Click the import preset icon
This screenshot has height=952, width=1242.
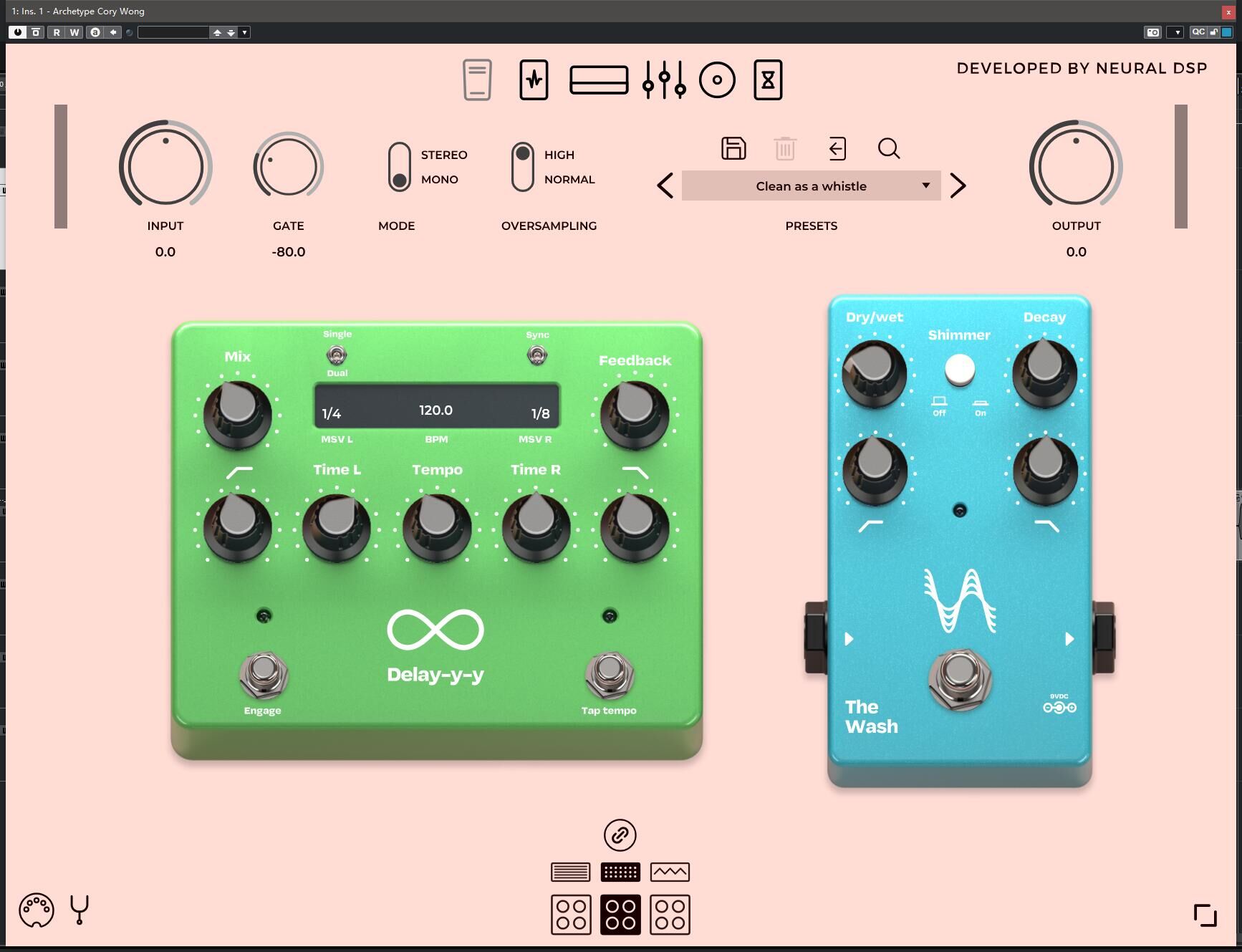click(x=837, y=148)
